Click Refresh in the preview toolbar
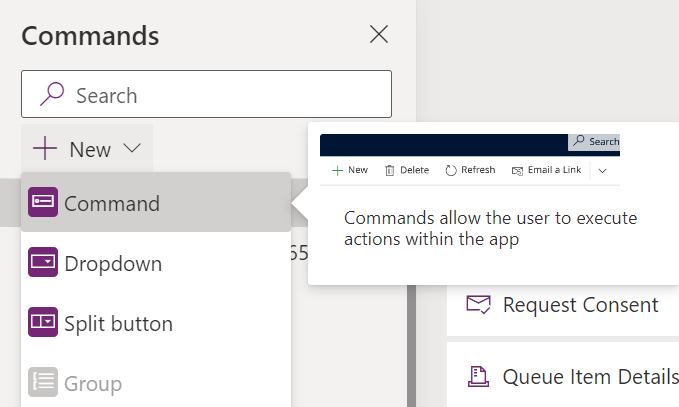 [x=470, y=170]
